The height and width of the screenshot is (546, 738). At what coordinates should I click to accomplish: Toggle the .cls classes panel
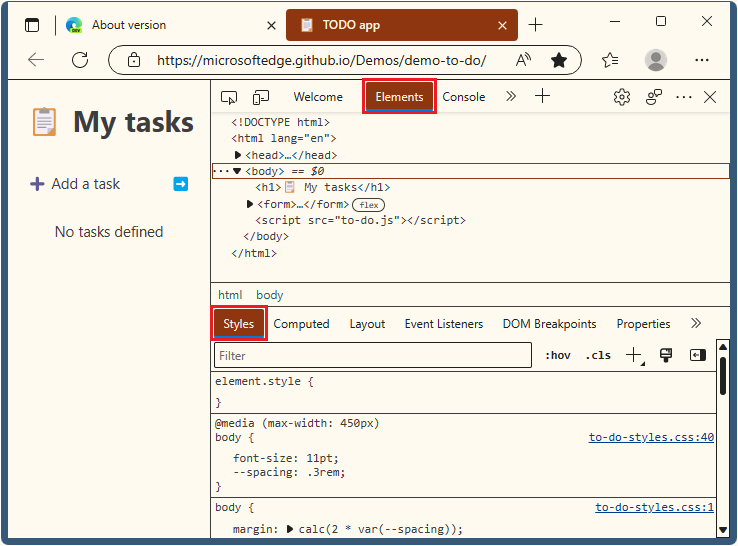coord(598,355)
